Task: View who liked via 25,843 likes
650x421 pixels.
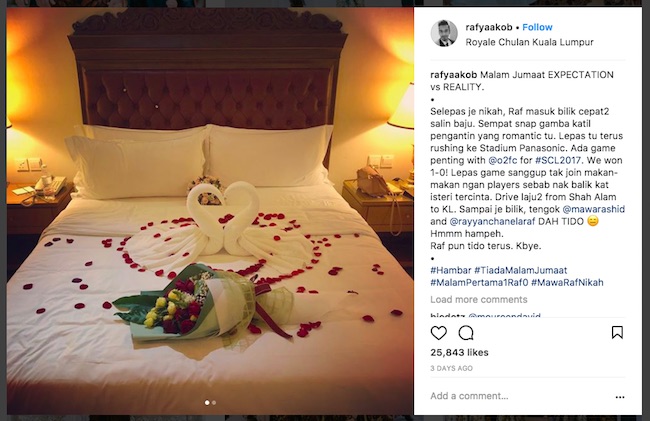Action: (x=459, y=353)
